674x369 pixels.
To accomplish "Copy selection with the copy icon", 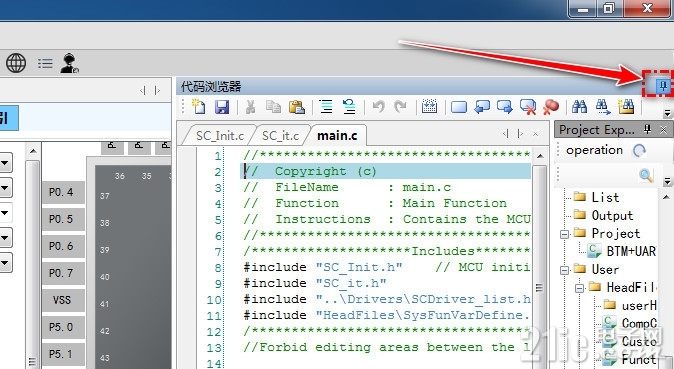I will pos(273,107).
